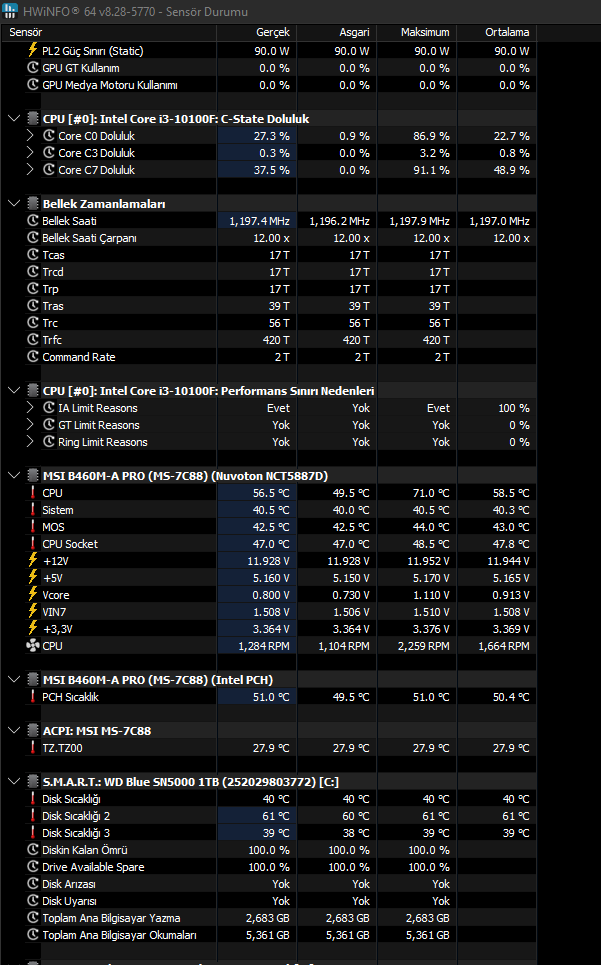Viewport: 601px width, 965px height.
Task: Click the chip icon beside Nuvoton NCT5887D header
Action: click(33, 475)
